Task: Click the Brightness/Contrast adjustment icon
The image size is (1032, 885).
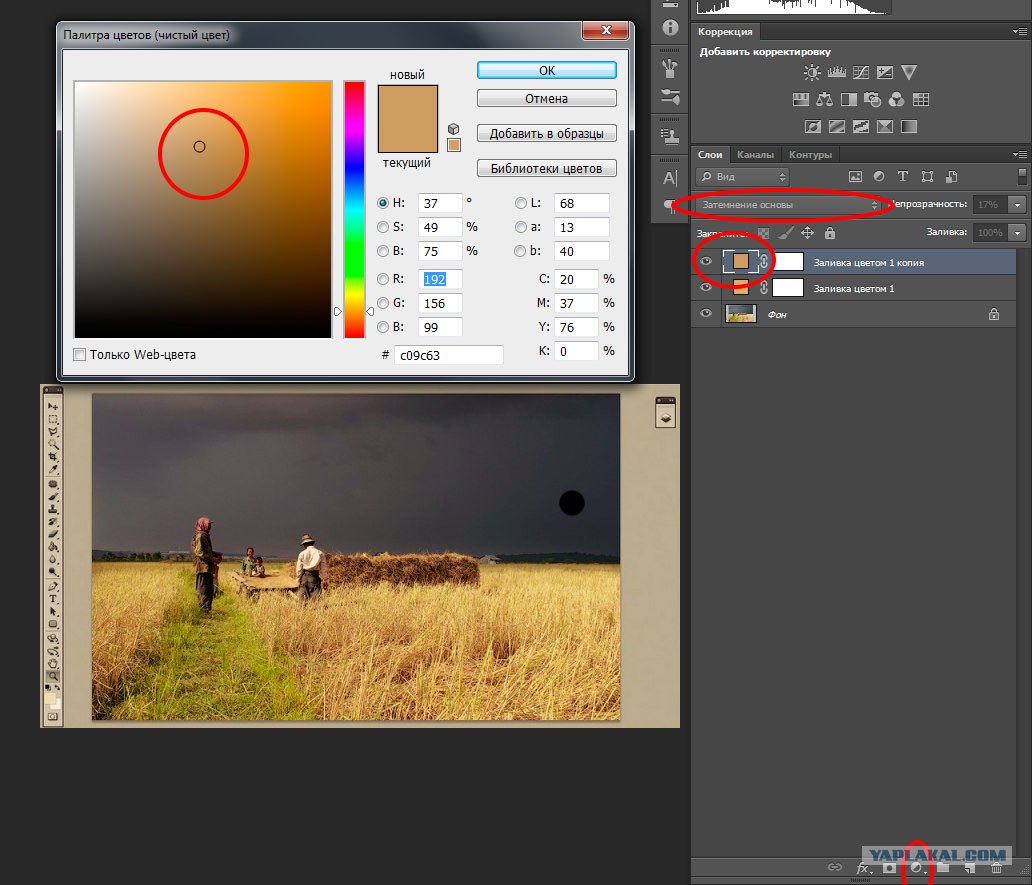Action: (812, 72)
